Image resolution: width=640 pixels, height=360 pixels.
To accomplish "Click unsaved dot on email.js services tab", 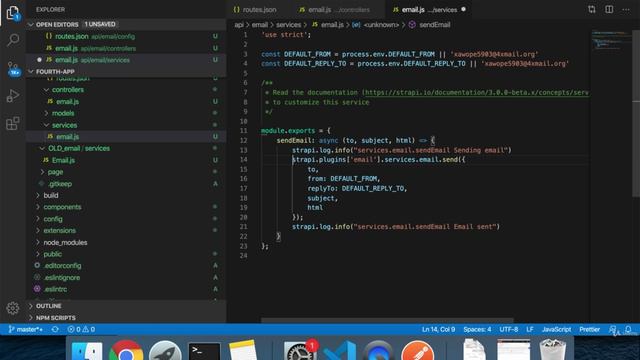I will pos(463,9).
